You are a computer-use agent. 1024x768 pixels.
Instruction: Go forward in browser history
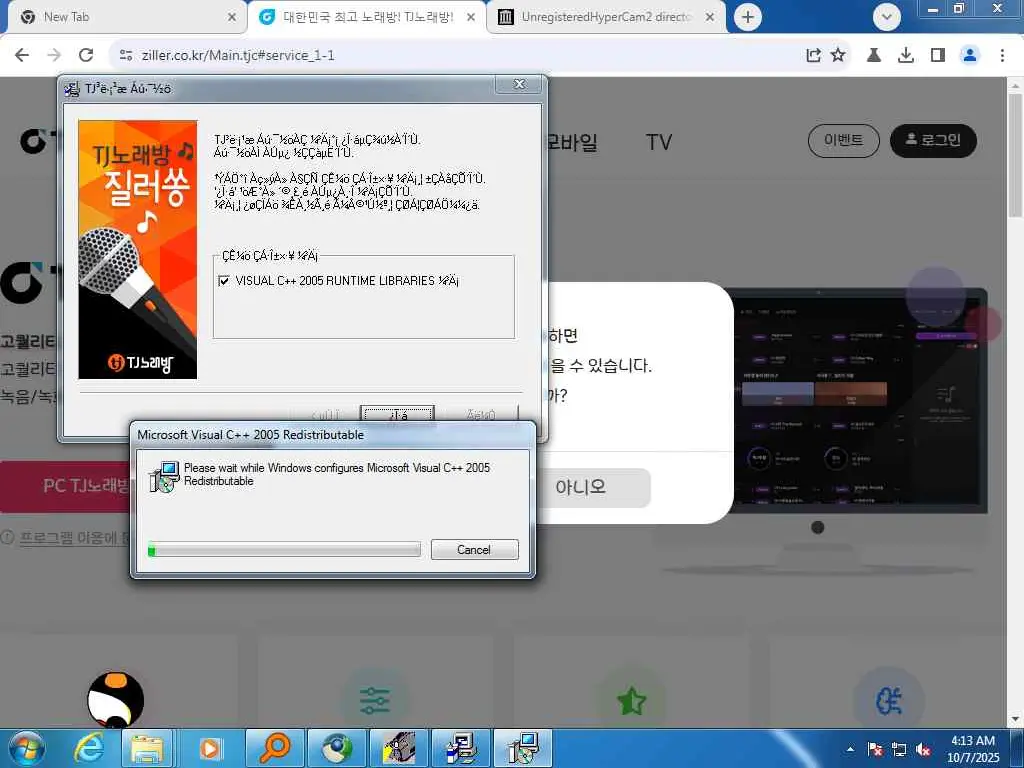coord(54,55)
